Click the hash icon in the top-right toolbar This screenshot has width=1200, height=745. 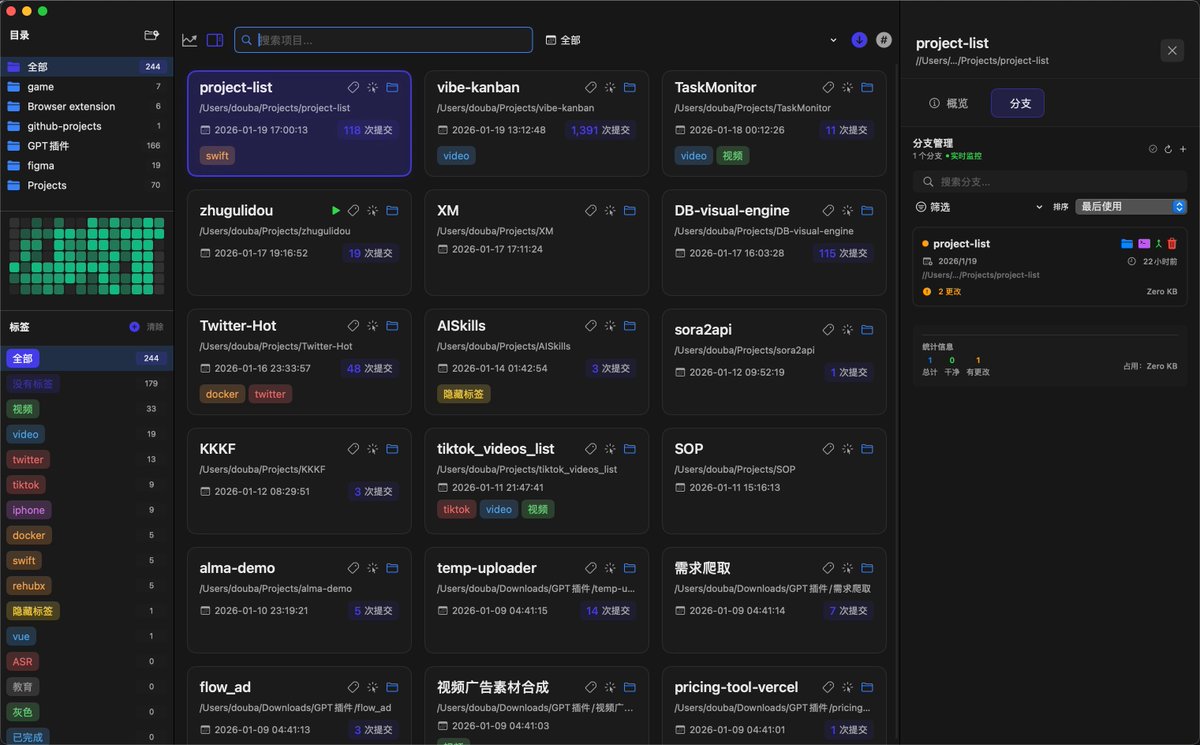[x=883, y=39]
